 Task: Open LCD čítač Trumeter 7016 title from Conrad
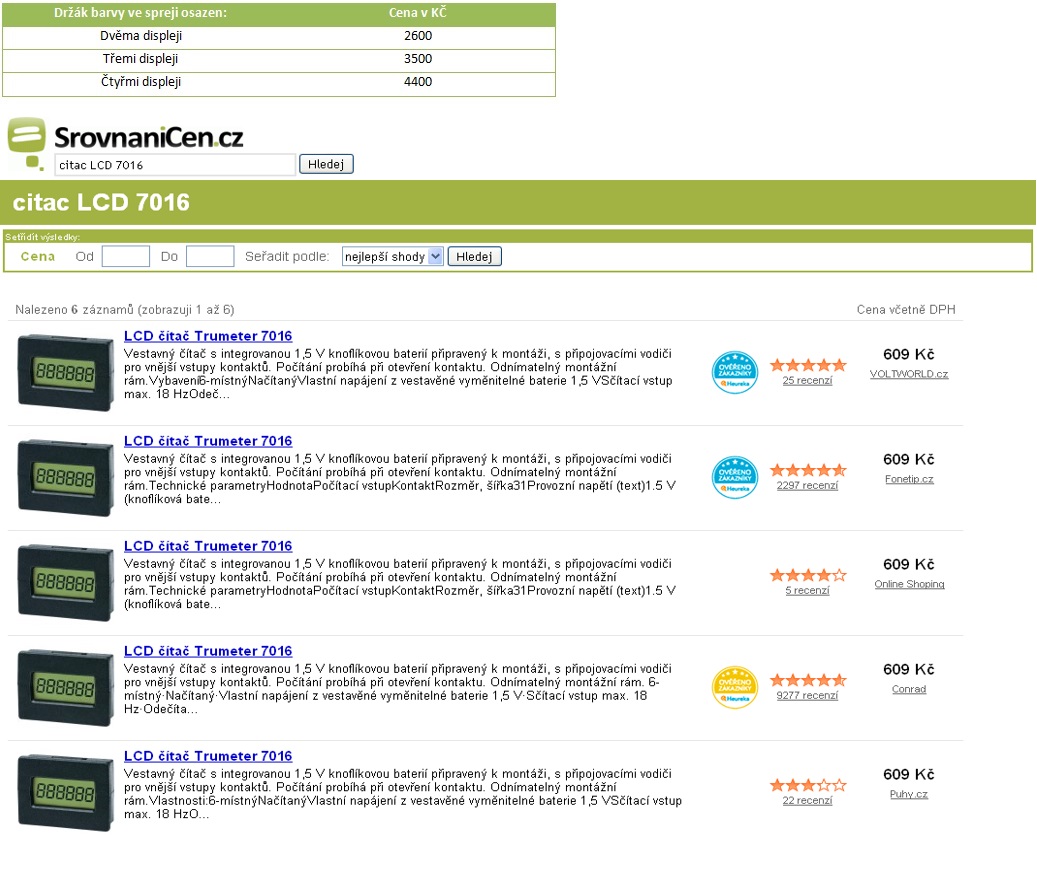tap(208, 651)
